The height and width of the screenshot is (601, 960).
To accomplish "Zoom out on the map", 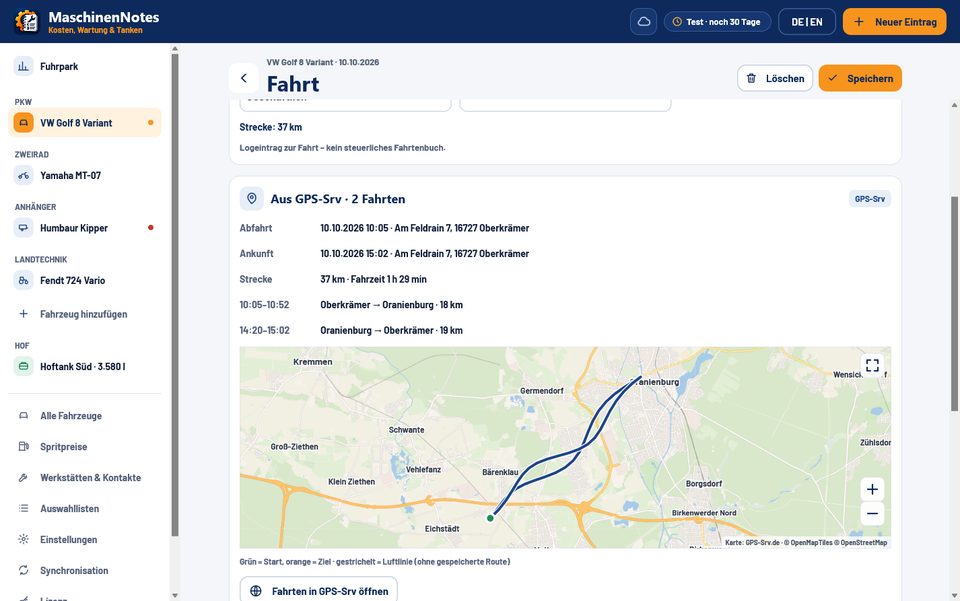I will (872, 513).
